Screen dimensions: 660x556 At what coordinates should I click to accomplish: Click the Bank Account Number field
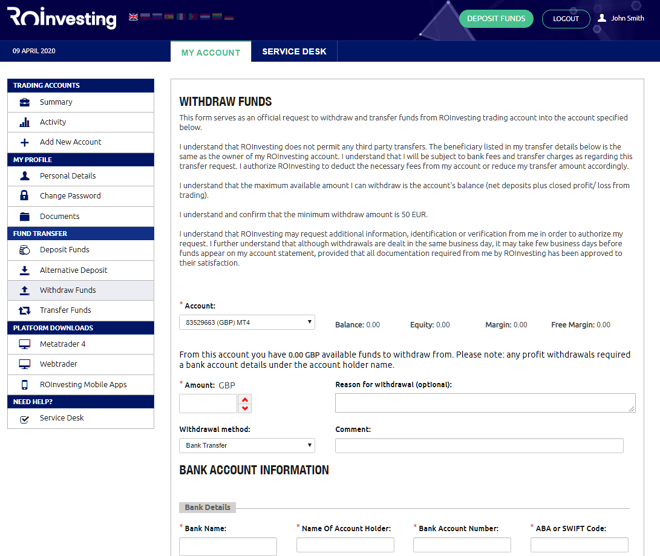tap(462, 545)
